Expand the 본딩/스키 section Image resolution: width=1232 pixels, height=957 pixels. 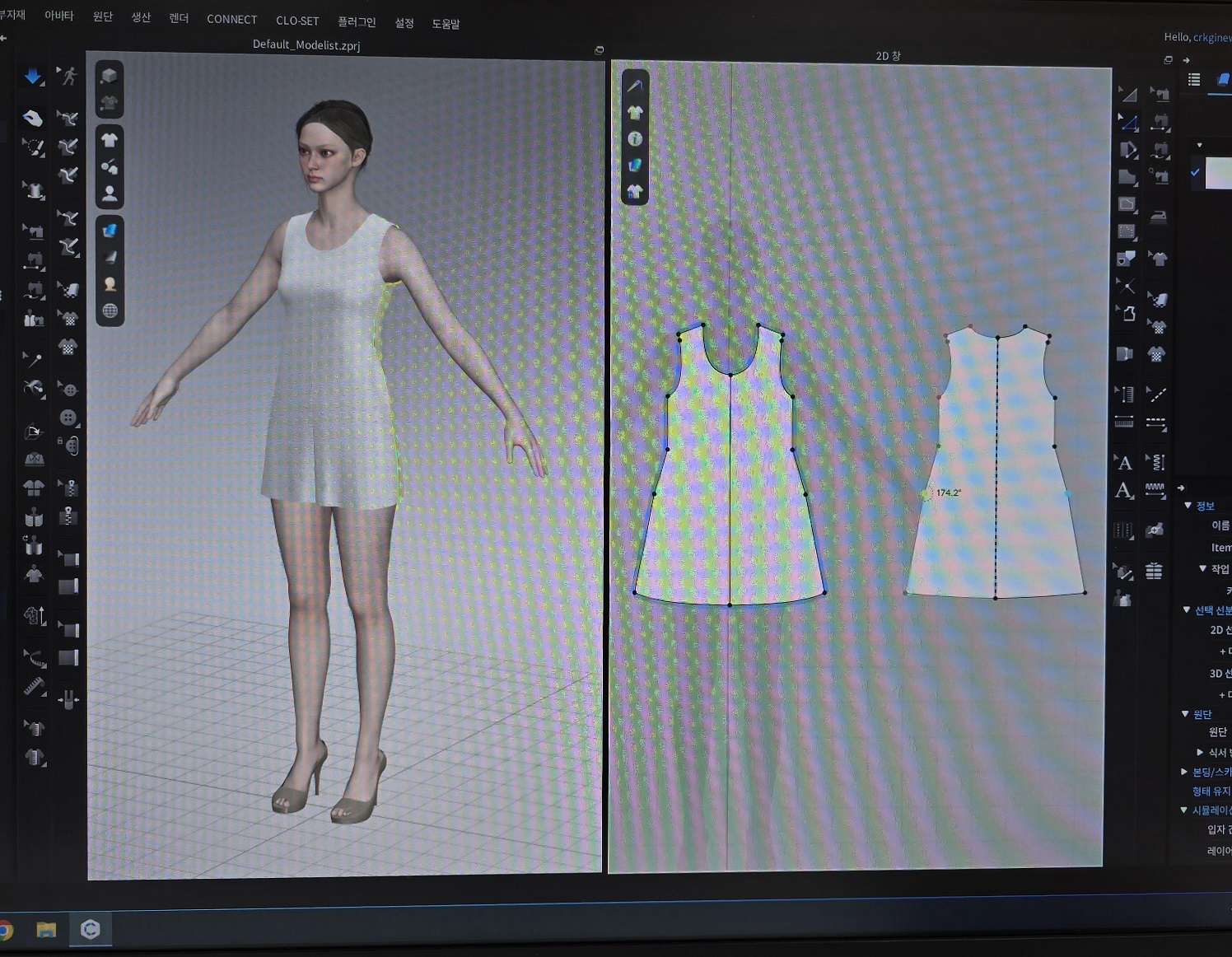pyautogui.click(x=1184, y=772)
